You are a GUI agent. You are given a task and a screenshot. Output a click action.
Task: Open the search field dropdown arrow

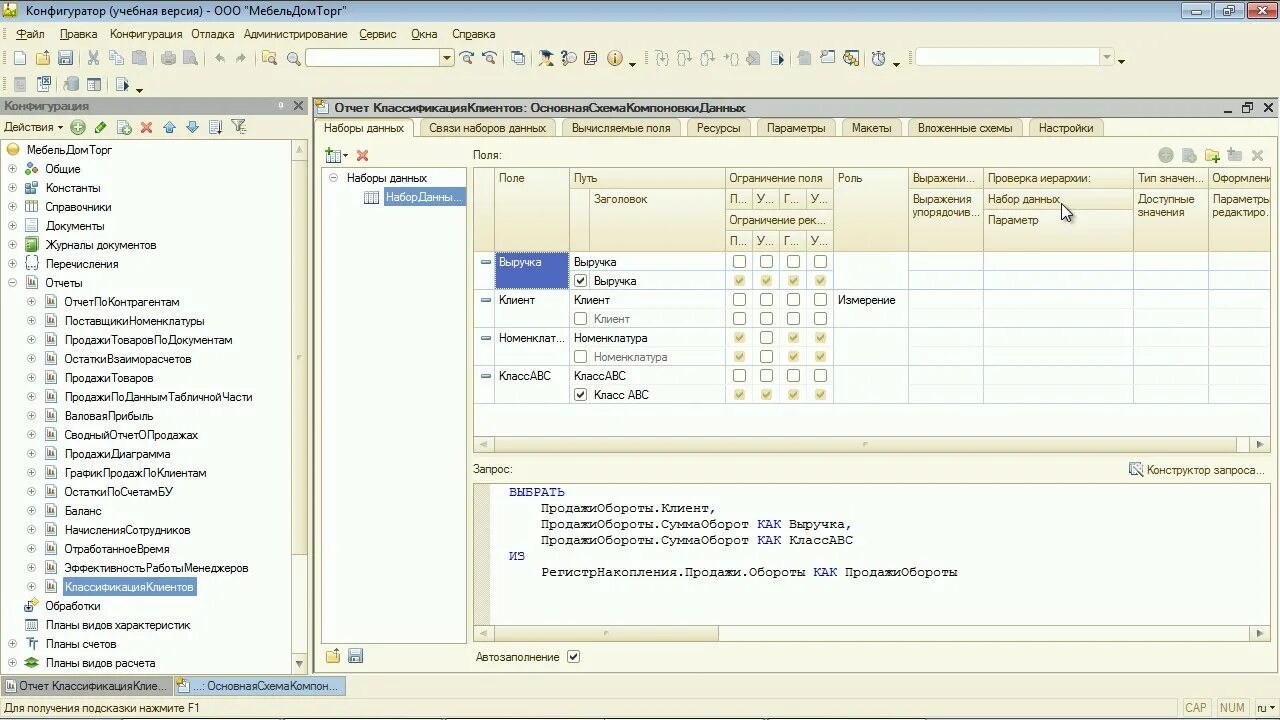(447, 58)
